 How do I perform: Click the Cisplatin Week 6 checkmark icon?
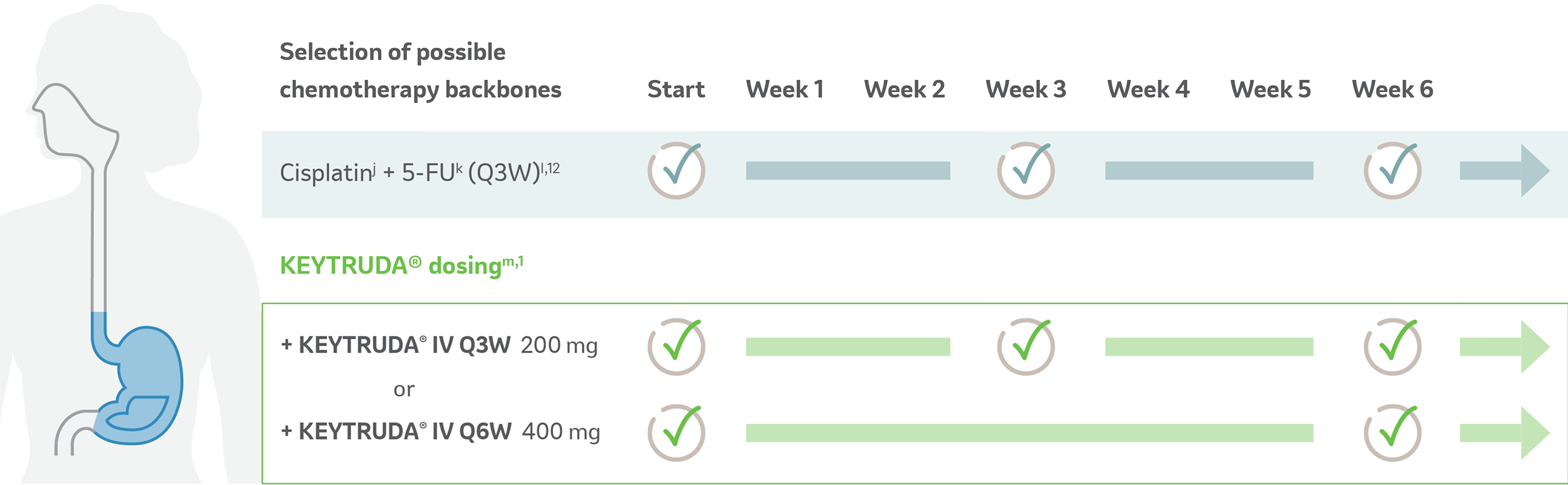point(1392,170)
